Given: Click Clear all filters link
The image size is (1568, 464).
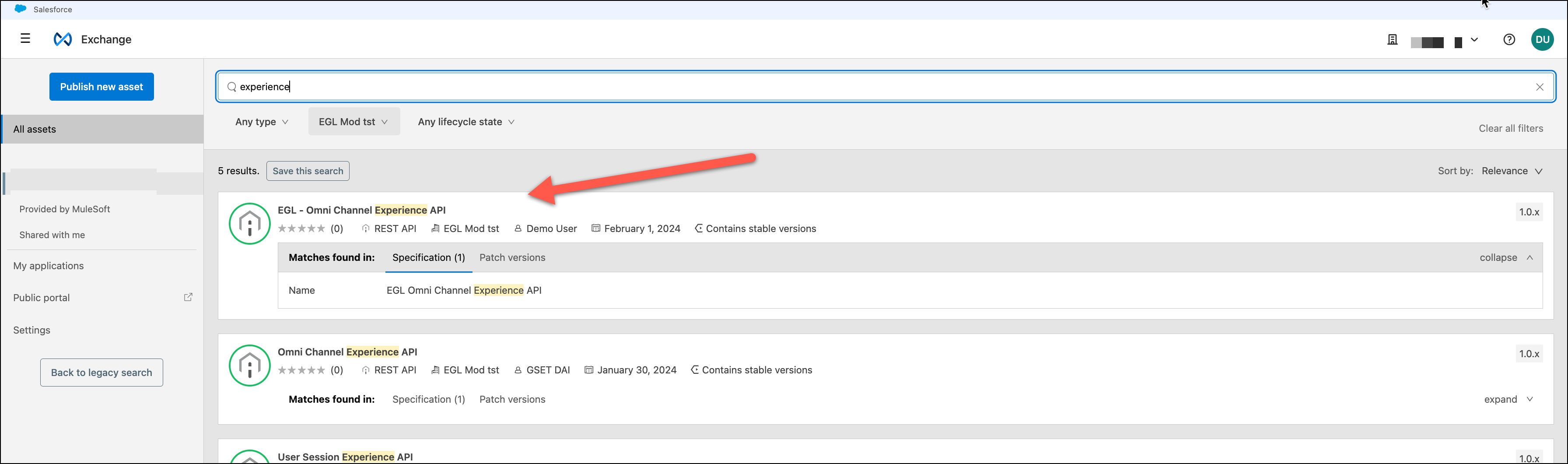Looking at the screenshot, I should [1510, 129].
